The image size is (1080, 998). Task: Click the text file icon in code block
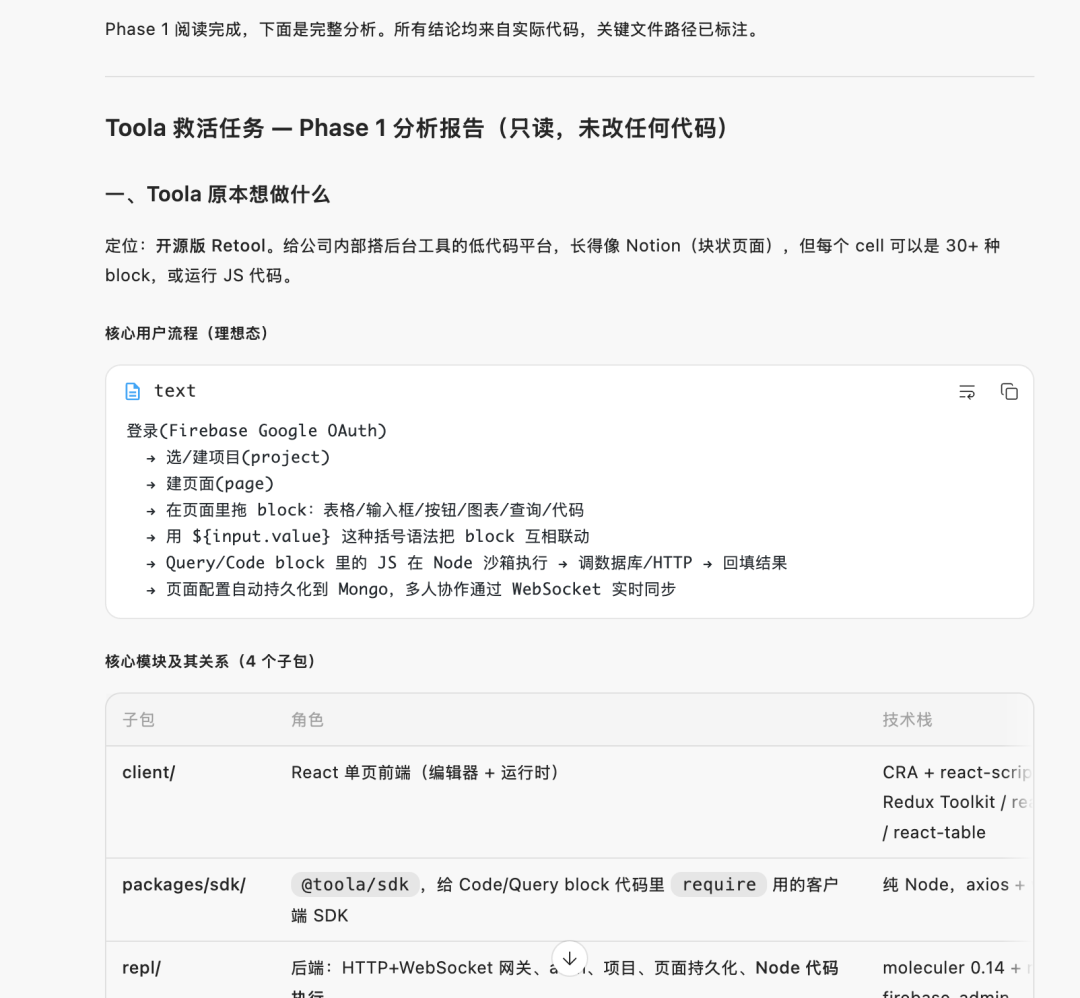click(132, 391)
